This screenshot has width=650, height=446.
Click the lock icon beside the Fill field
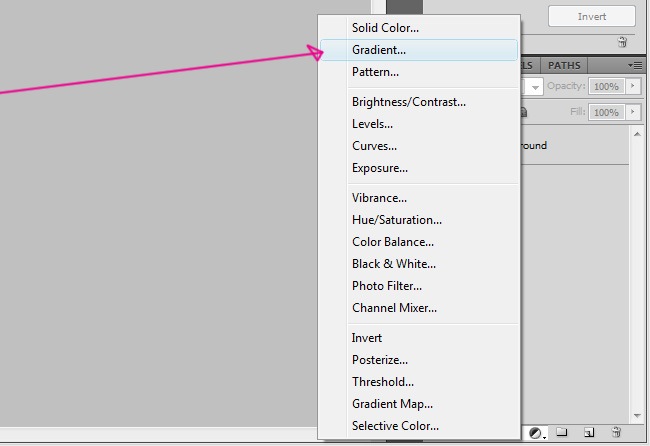524,112
